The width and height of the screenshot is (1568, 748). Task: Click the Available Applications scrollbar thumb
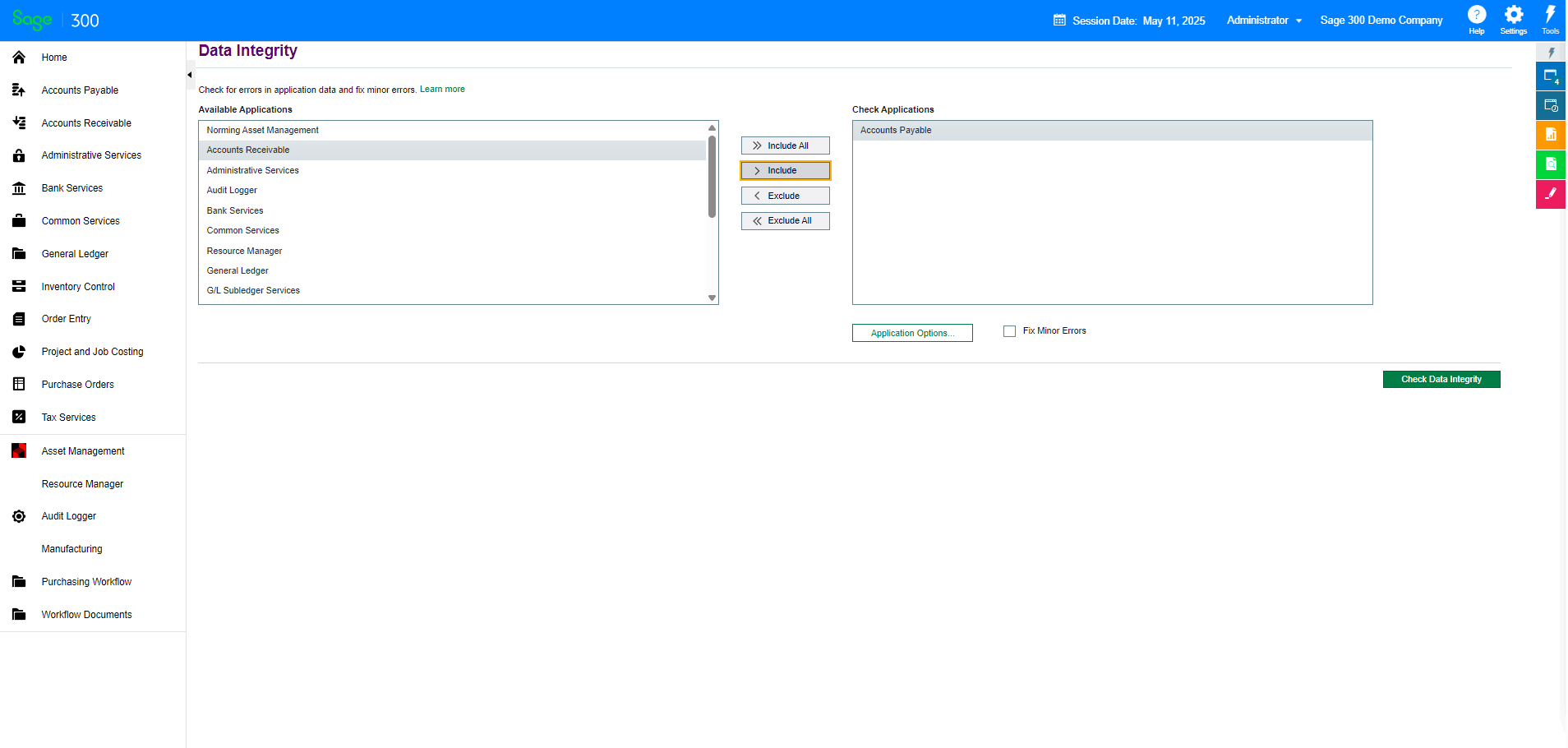713,177
